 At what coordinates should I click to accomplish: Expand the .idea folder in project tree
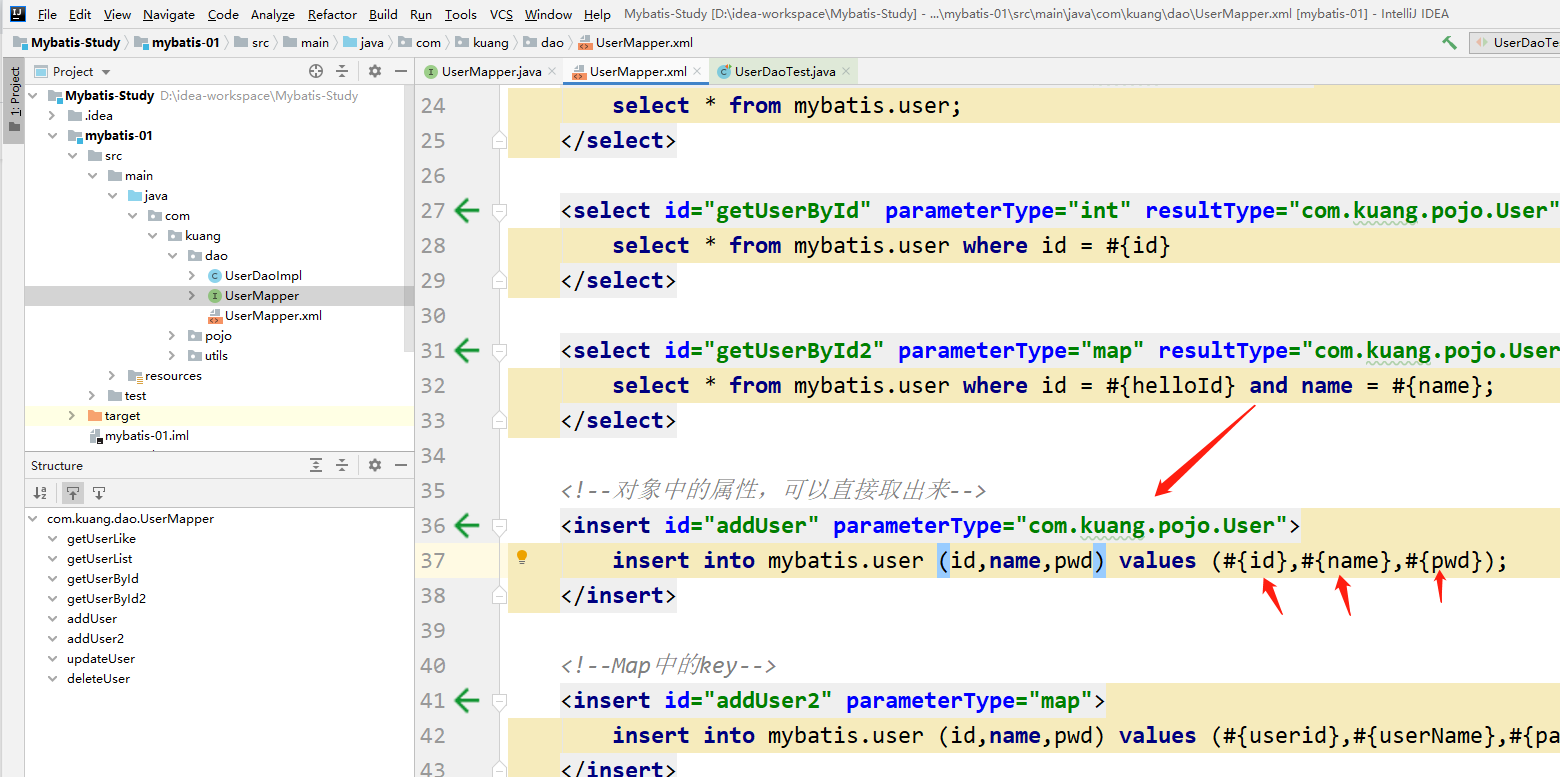(52, 115)
